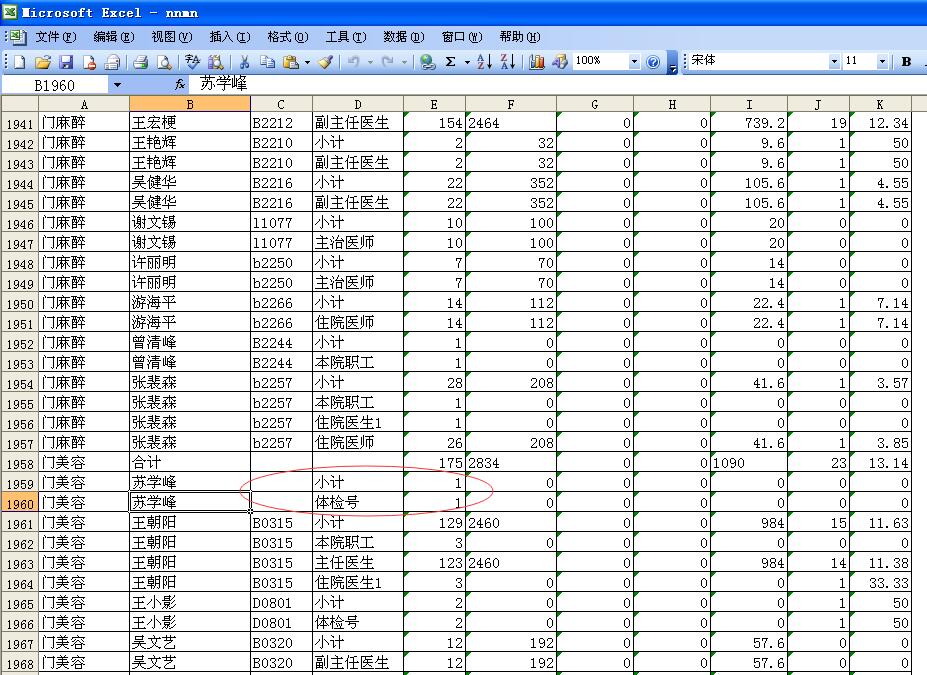Viewport: 927px width, 675px height.
Task: Run the Spelling check icon
Action: [x=193, y=61]
